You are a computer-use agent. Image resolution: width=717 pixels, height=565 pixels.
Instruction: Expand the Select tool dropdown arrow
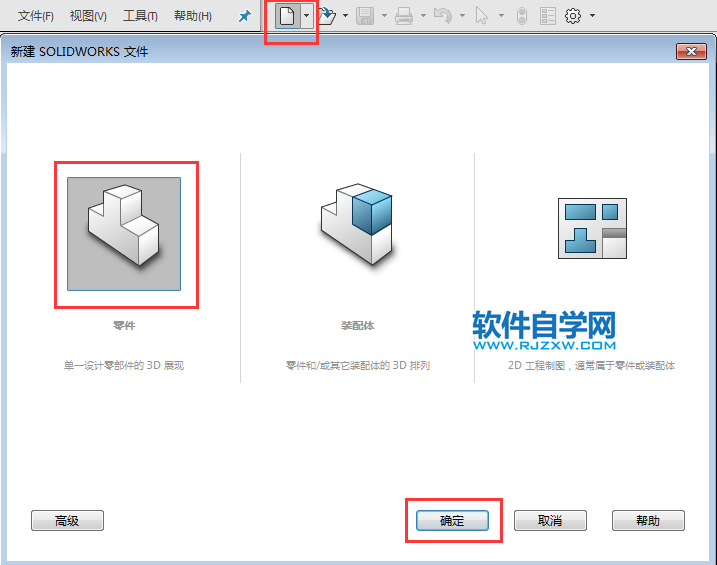pyautogui.click(x=501, y=16)
